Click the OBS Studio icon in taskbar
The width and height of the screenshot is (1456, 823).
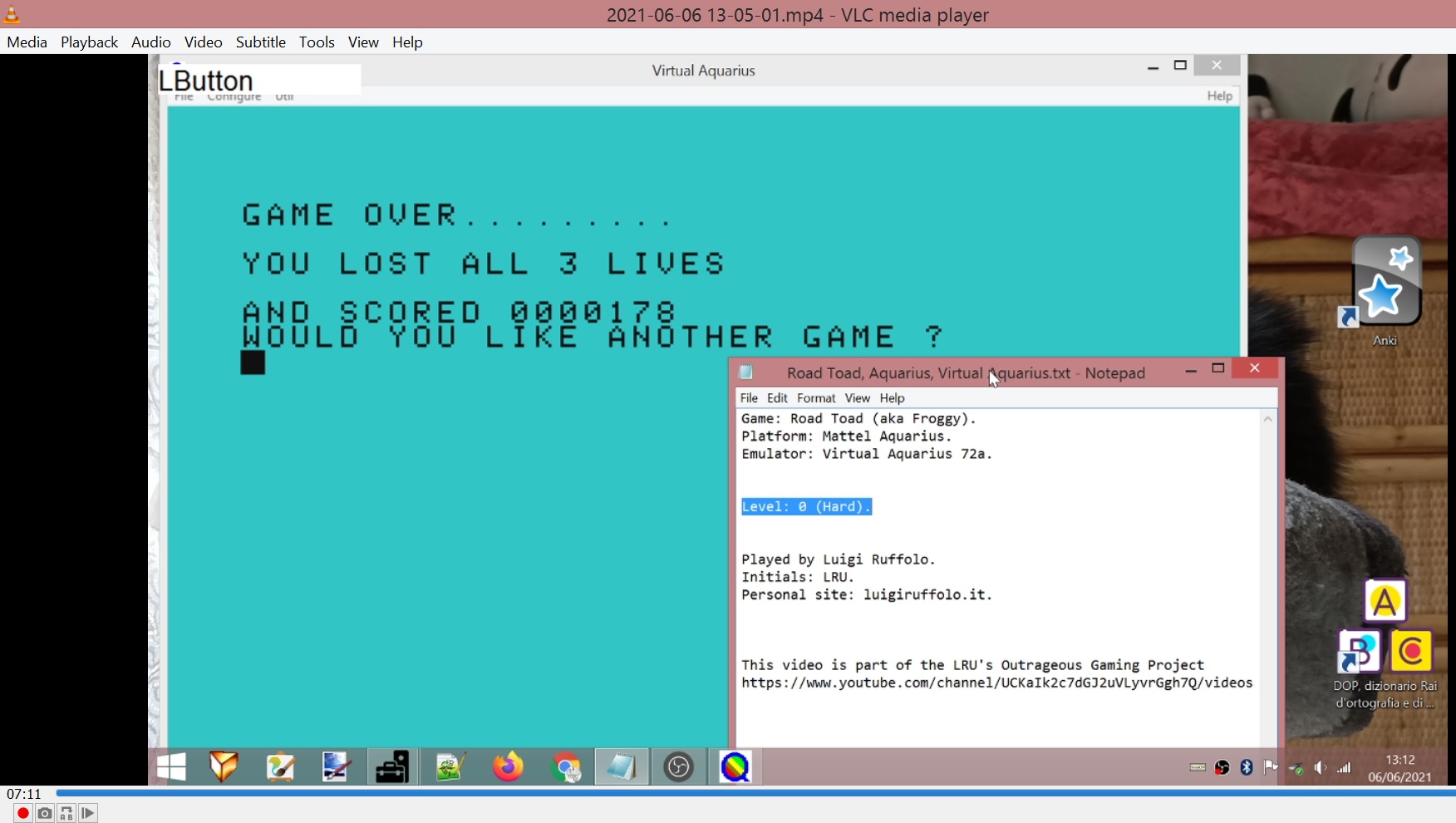[x=679, y=766]
